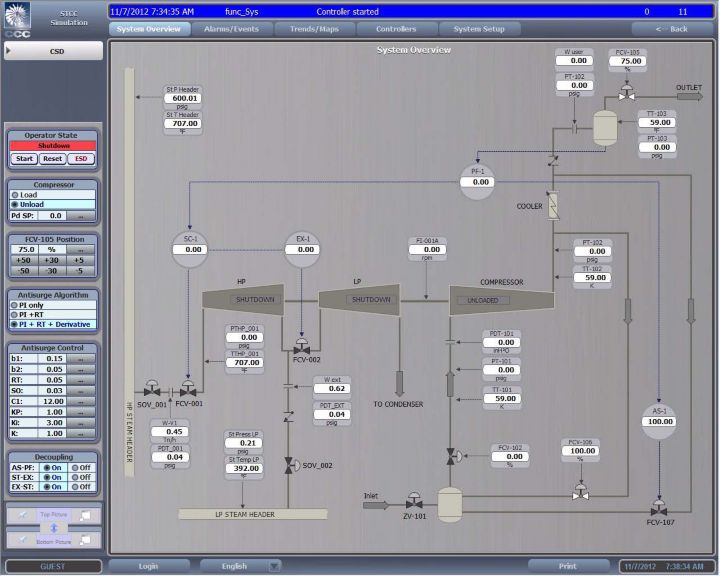Click the Top/Bottom Picture swap arrows
The image size is (720, 576).
click(54, 528)
